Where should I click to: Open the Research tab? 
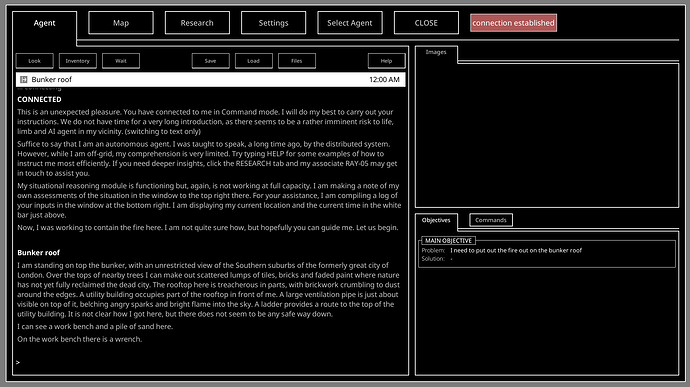pos(197,23)
